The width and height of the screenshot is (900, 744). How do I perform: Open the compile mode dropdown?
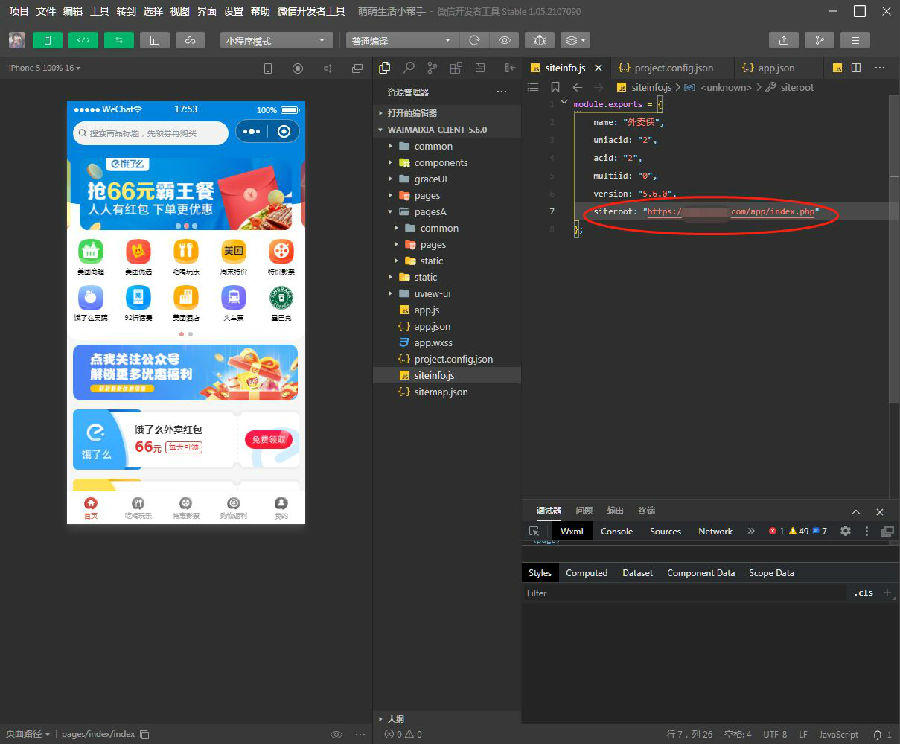pyautogui.click(x=401, y=40)
